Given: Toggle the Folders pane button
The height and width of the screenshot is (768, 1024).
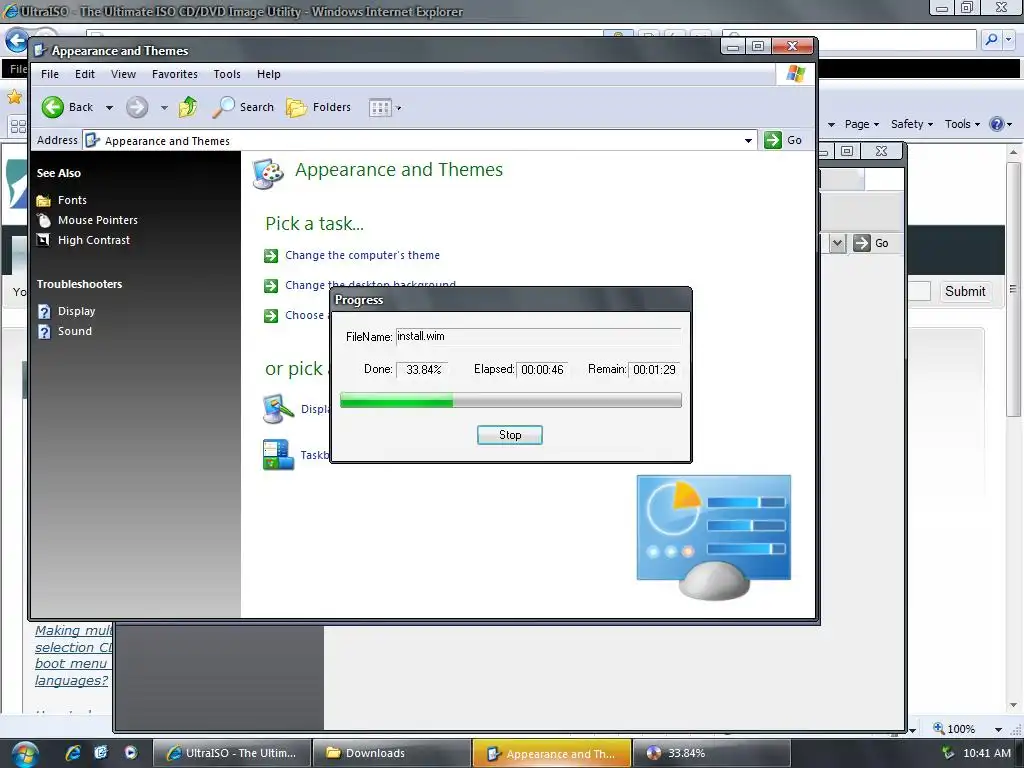Looking at the screenshot, I should tap(319, 107).
